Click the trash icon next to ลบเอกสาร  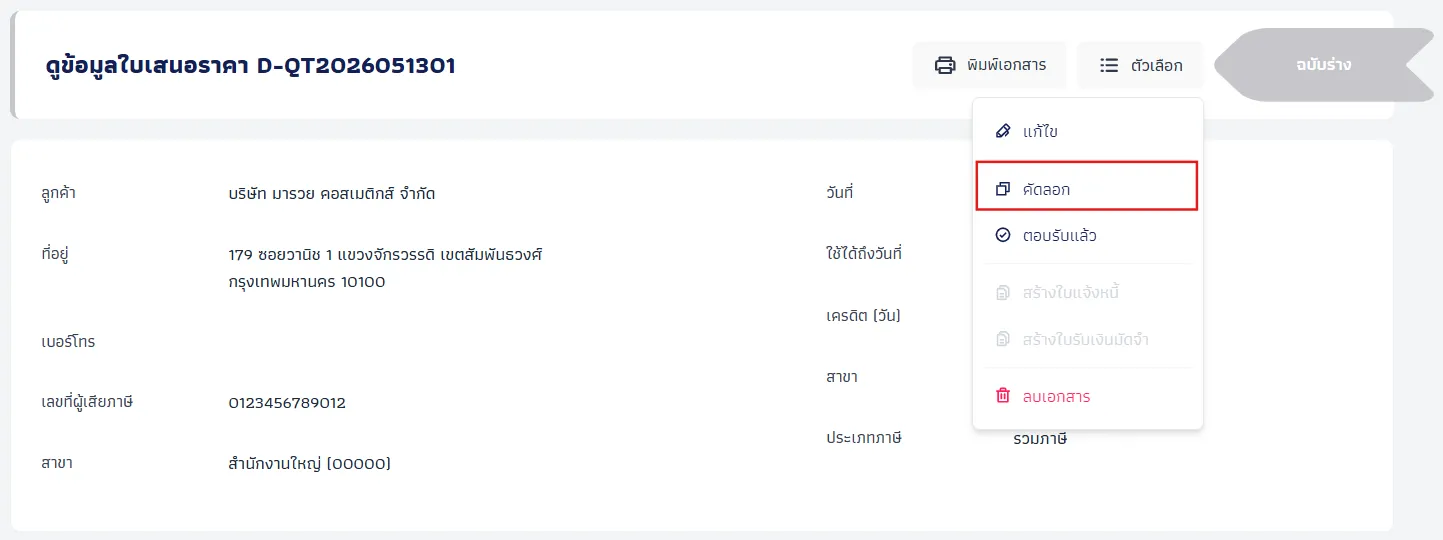[x=1003, y=396]
